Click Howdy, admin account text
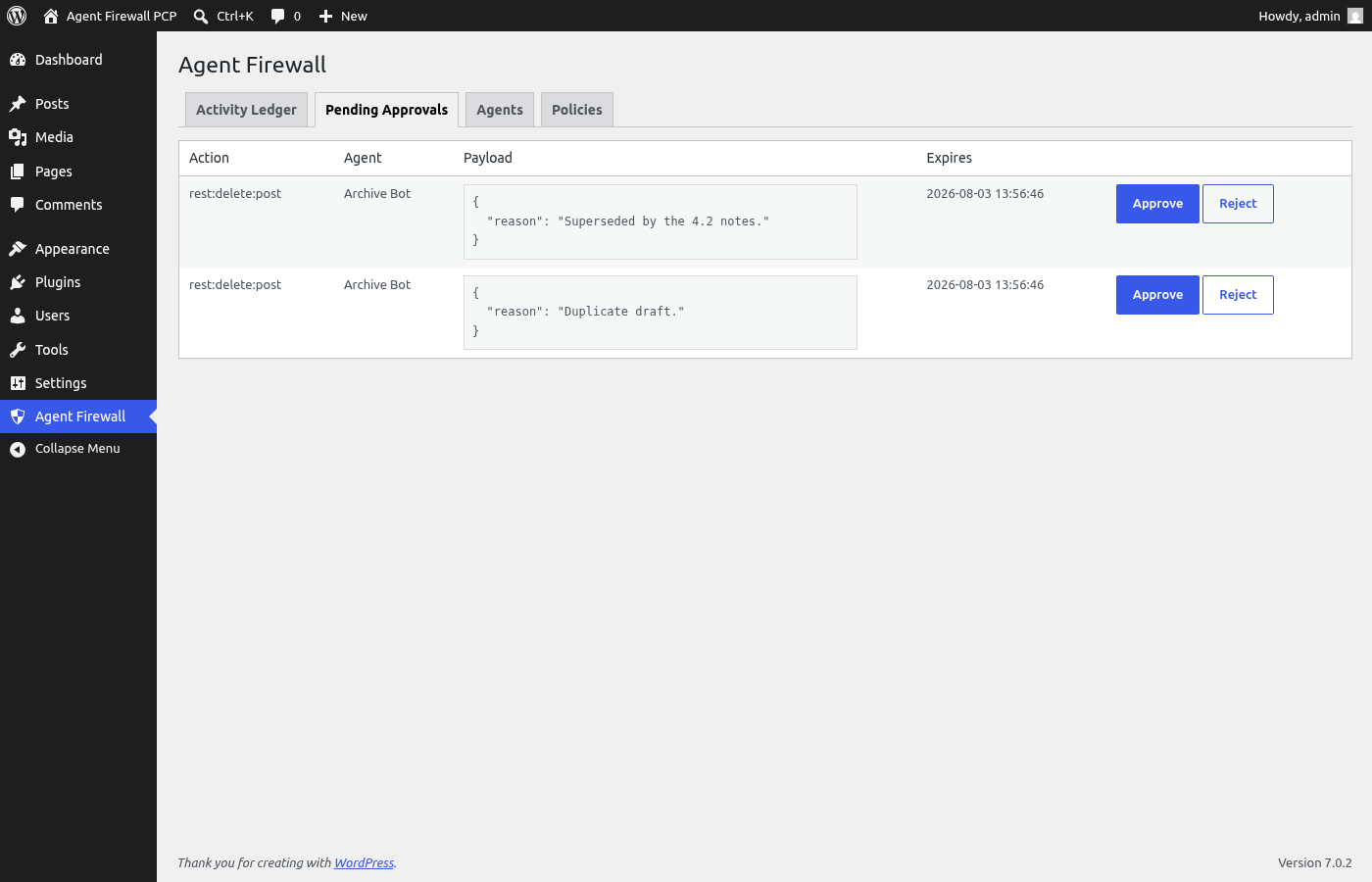Viewport: 1372px width, 882px height. [x=1299, y=16]
